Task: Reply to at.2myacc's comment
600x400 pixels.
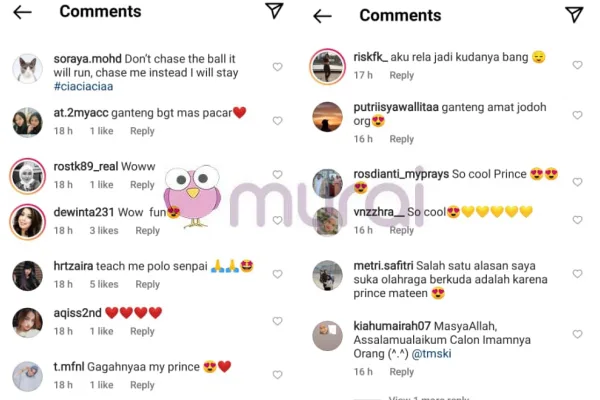Action: pos(142,131)
